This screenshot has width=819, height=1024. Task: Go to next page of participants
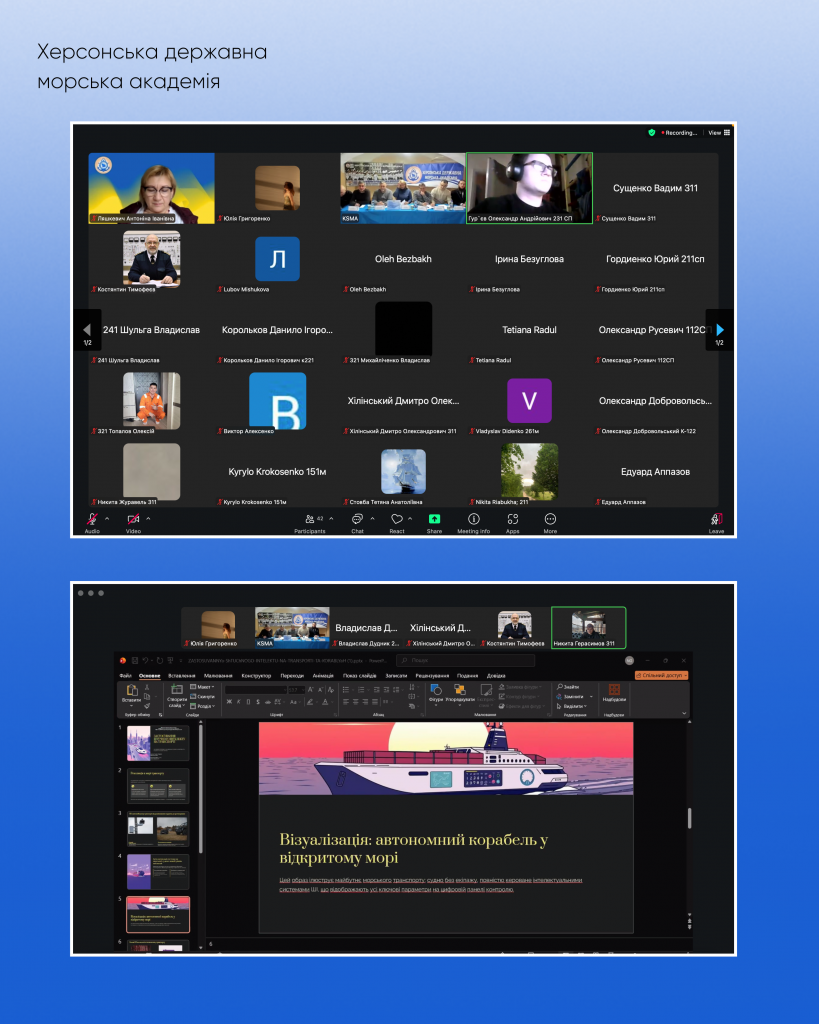pyautogui.click(x=720, y=330)
